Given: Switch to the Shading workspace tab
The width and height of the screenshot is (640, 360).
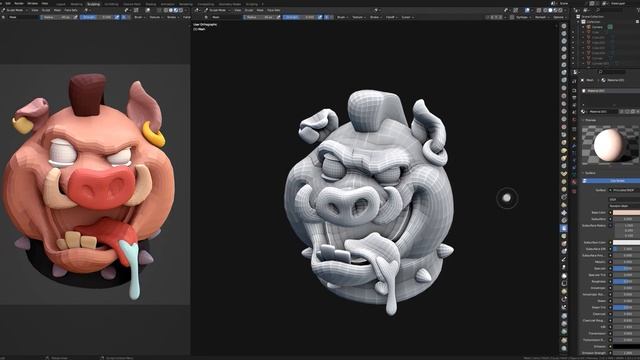Looking at the screenshot, I should coord(151,4).
